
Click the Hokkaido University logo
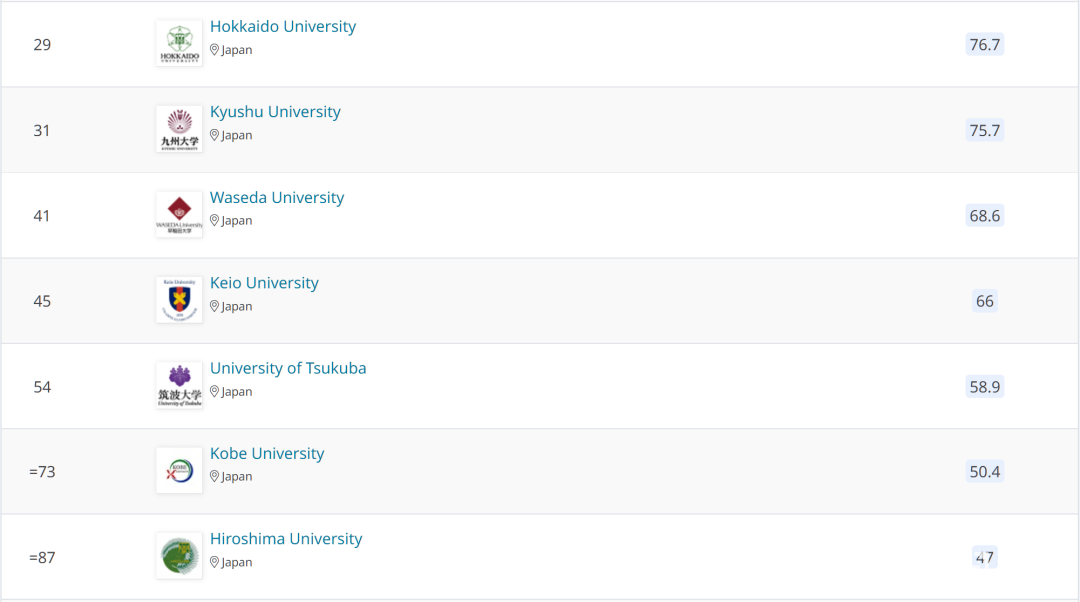point(179,43)
